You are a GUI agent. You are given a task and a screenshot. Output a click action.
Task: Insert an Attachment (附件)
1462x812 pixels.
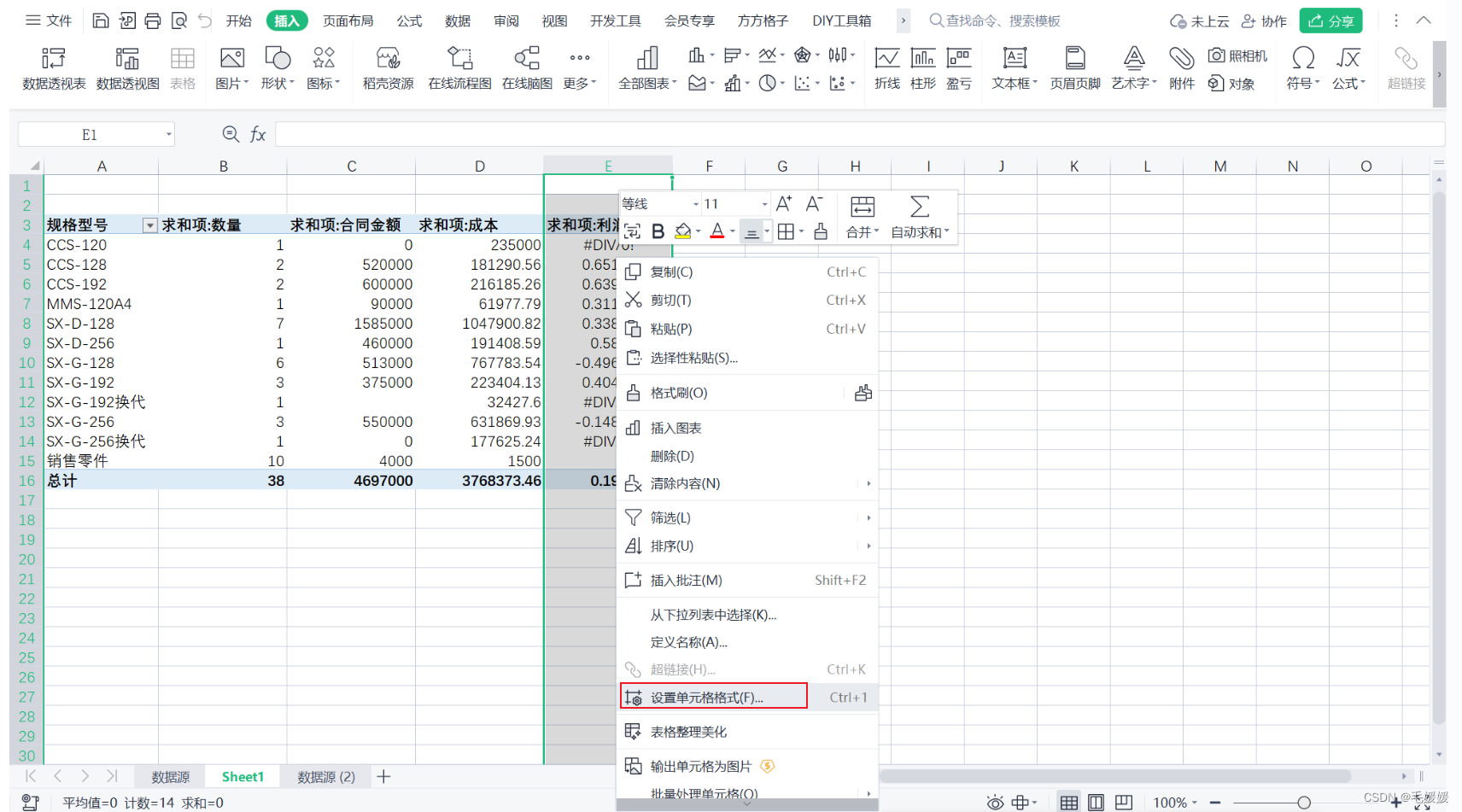1182,68
